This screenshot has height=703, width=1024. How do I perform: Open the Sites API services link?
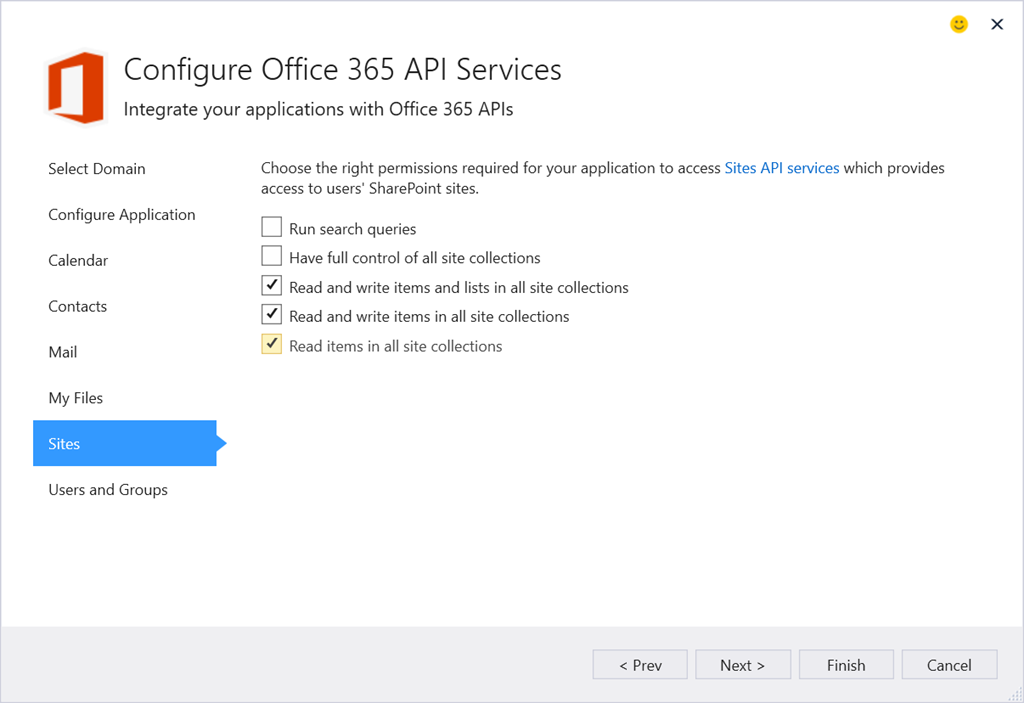click(782, 168)
